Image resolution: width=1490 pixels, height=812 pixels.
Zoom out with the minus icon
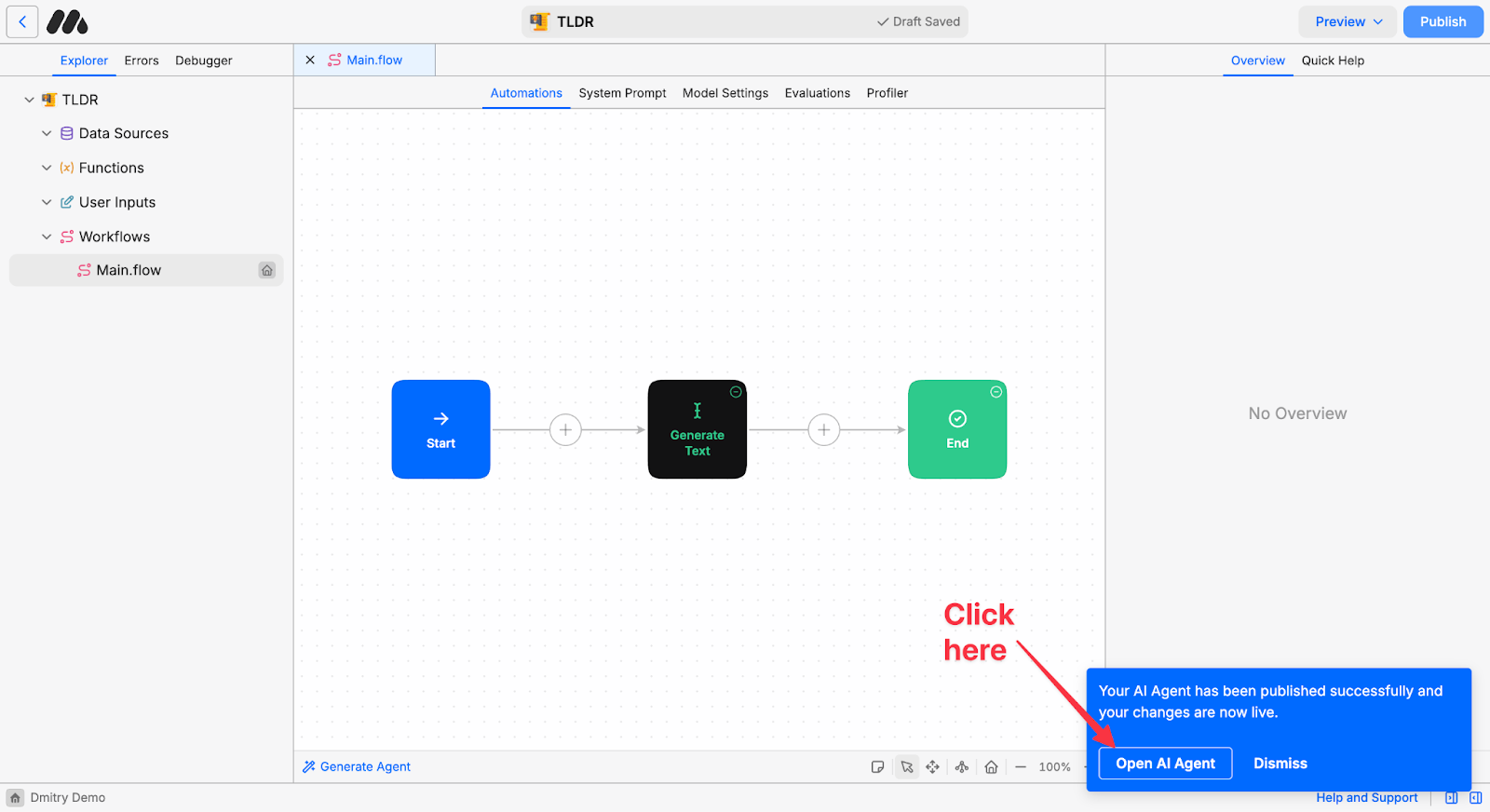[x=1021, y=767]
